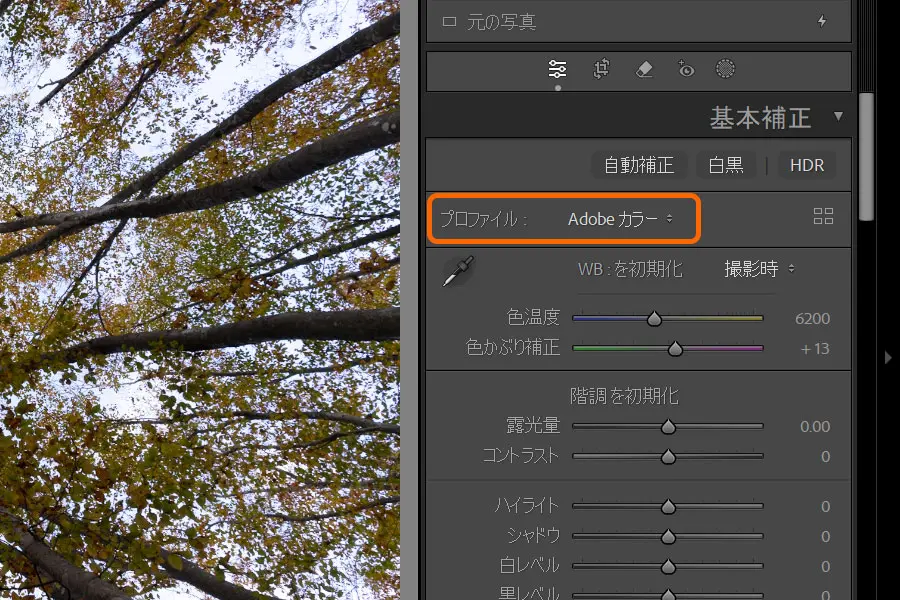Toggle the 元の写真 checkbox
This screenshot has width=900, height=600.
click(x=449, y=22)
